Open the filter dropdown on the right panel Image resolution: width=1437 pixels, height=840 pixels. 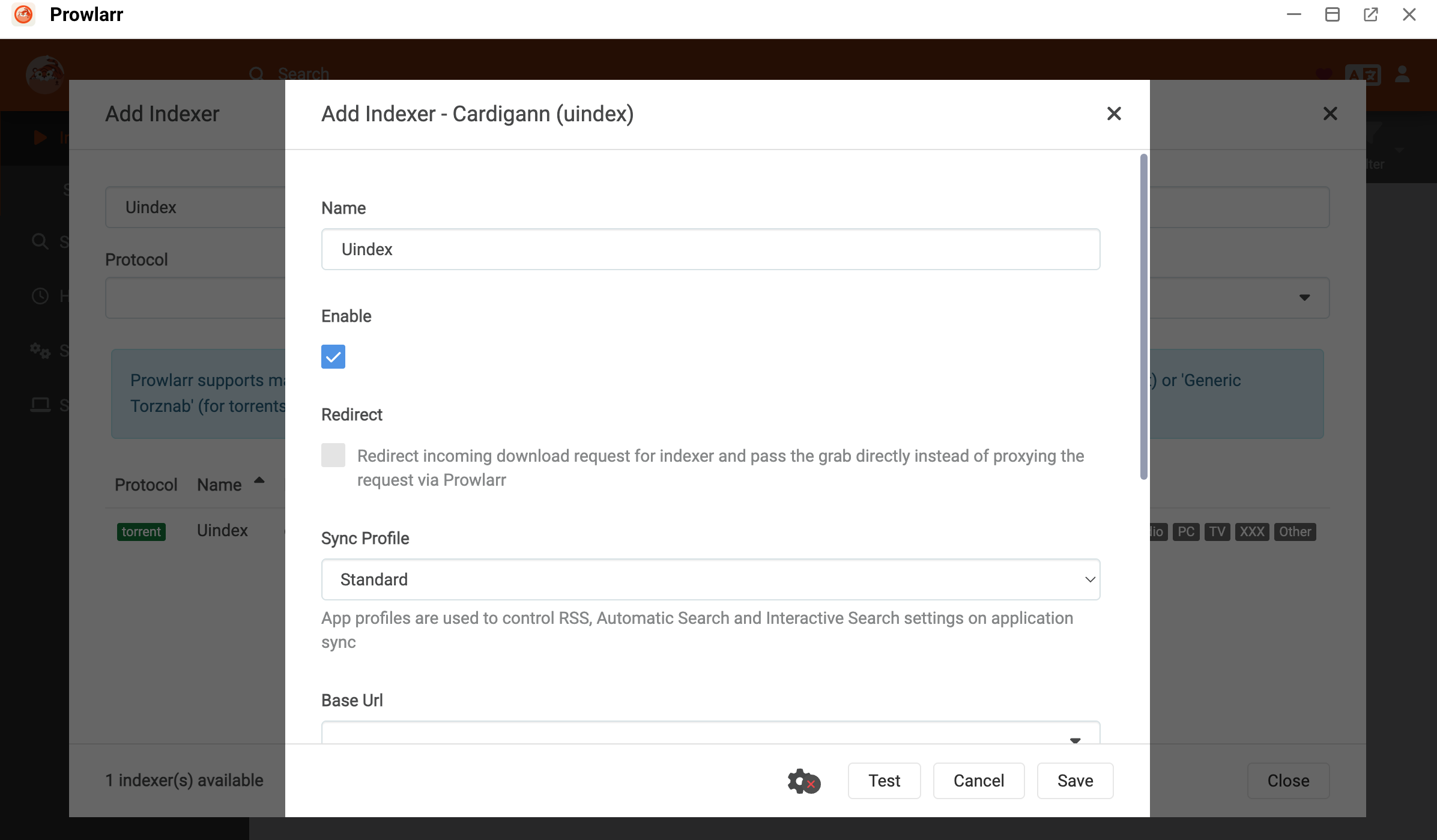1305,297
